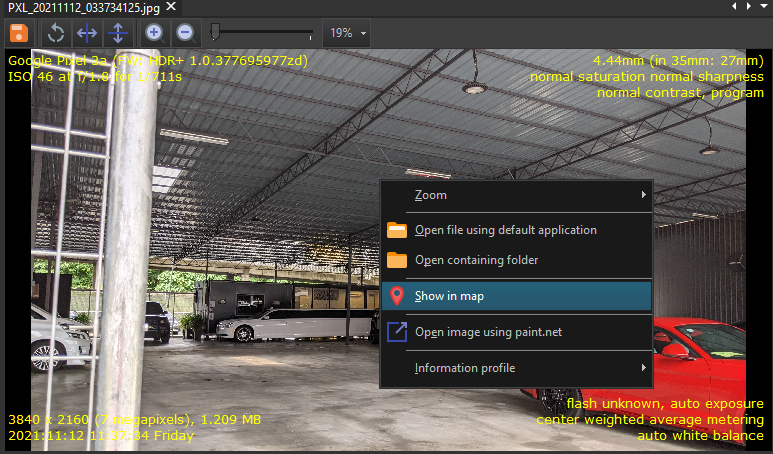Image resolution: width=773 pixels, height=454 pixels.
Task: Flip image vertically with the toolbar icon
Action: 117,33
